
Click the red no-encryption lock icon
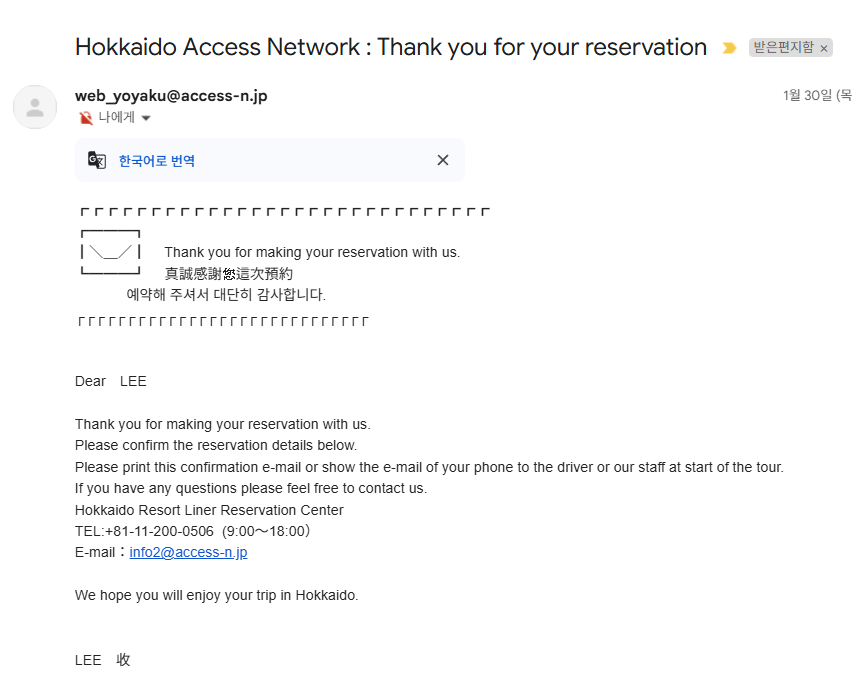(86, 117)
